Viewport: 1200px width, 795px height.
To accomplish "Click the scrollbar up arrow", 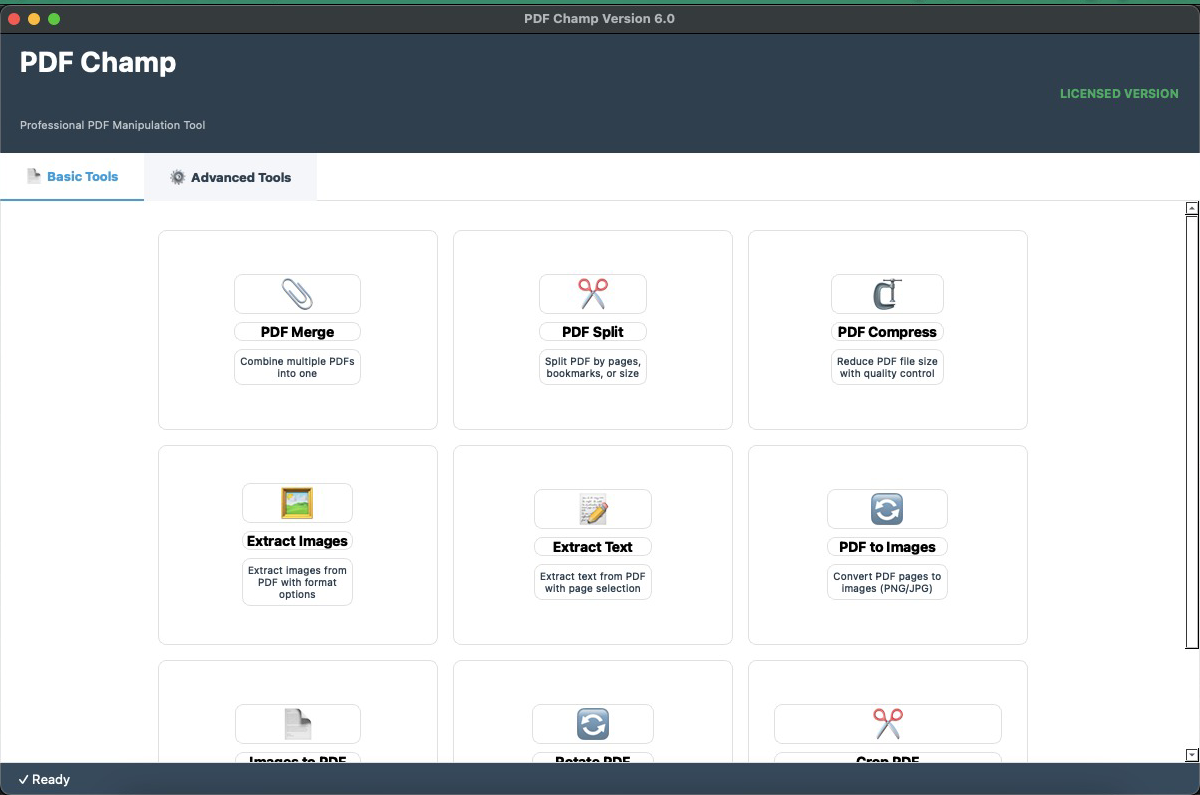I will coord(1191,207).
